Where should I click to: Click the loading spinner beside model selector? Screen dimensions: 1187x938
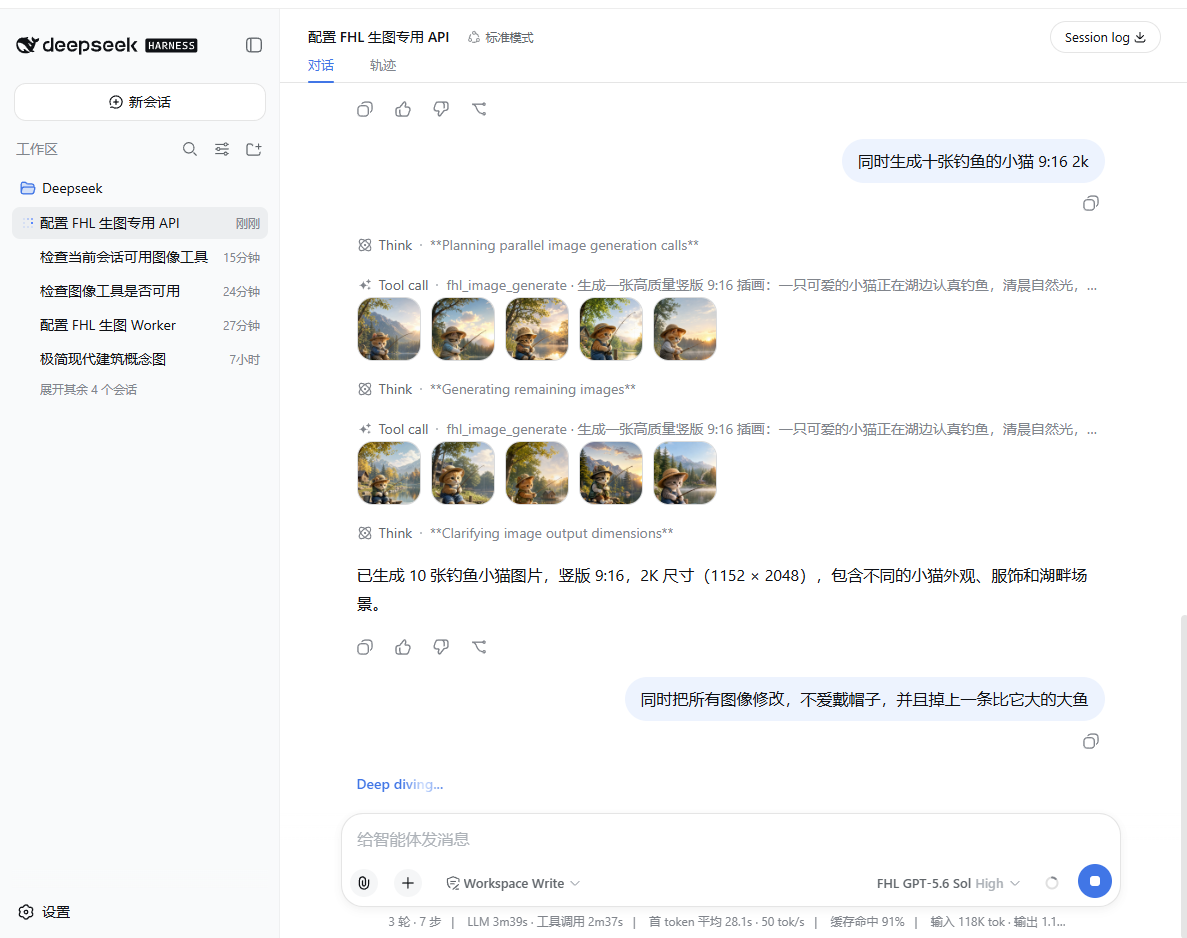pyautogui.click(x=1051, y=883)
